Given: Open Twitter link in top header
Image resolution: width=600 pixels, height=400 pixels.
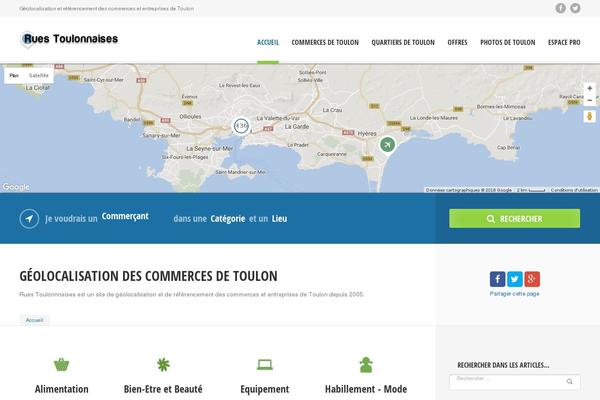Looking at the screenshot, I should click(575, 8).
